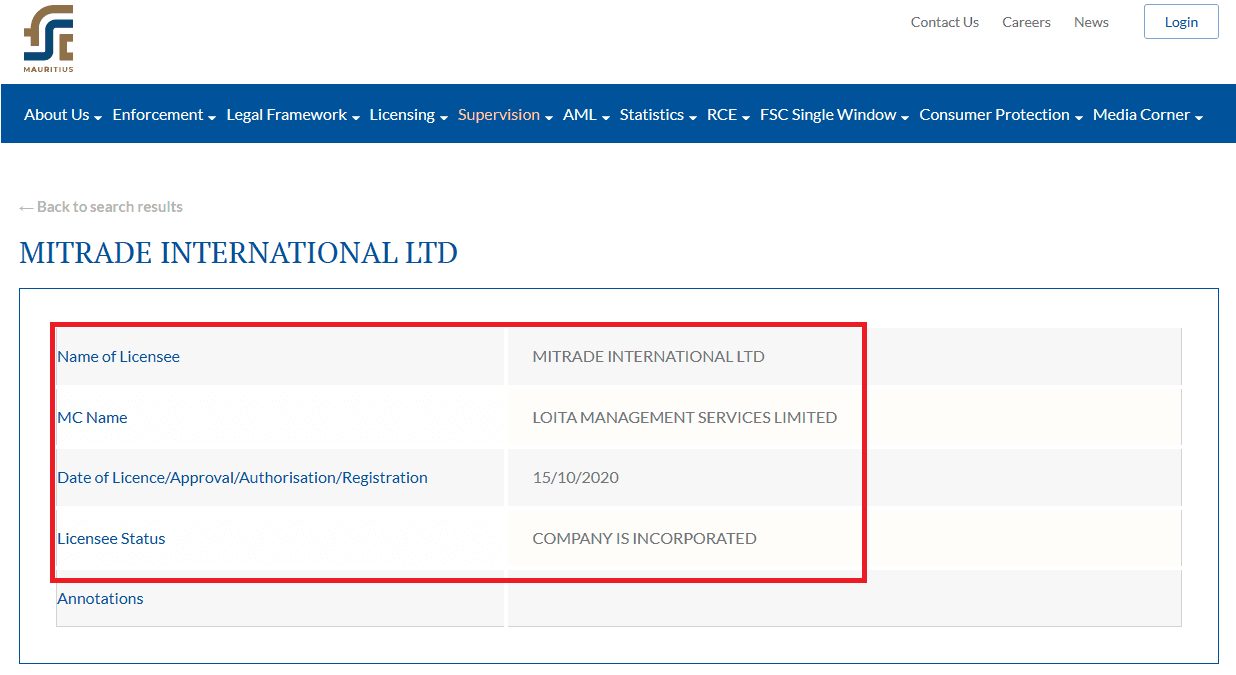The image size is (1236, 675).
Task: Select the Name of Licensee label
Action: coord(118,357)
